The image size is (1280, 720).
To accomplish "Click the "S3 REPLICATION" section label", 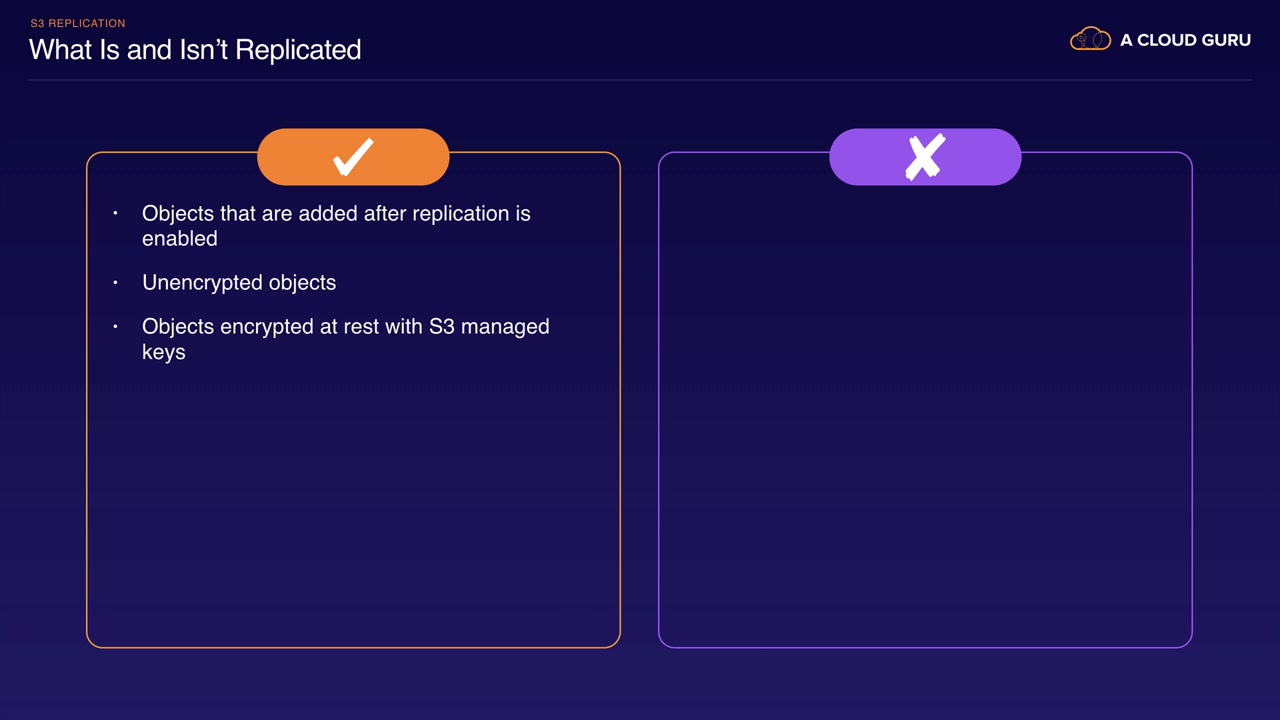I will pos(78,23).
